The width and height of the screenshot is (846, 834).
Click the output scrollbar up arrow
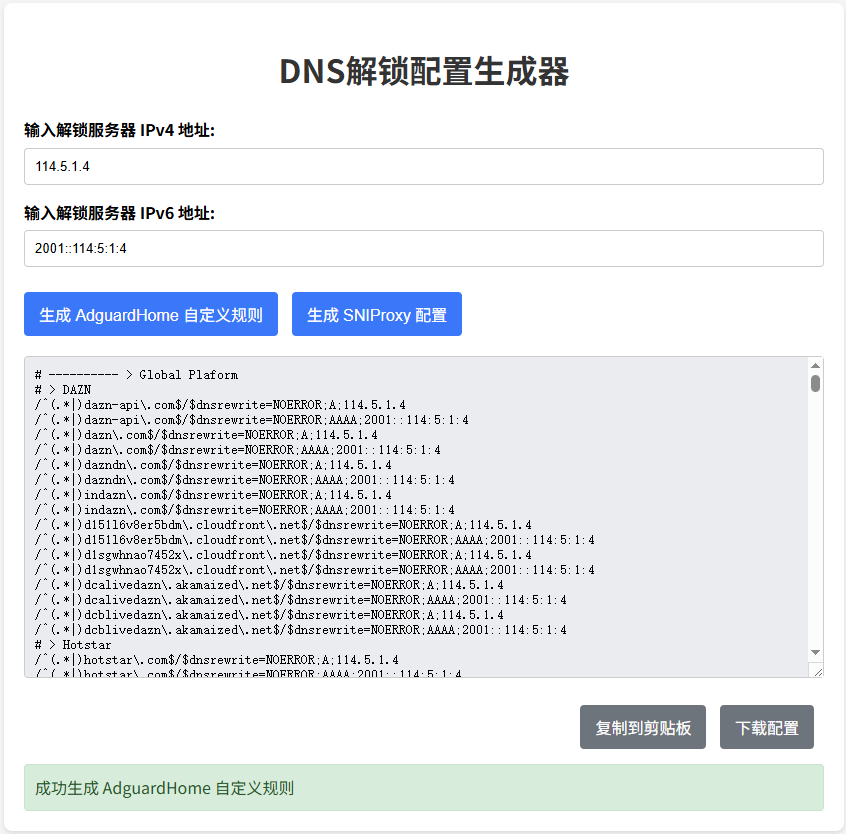click(x=815, y=366)
